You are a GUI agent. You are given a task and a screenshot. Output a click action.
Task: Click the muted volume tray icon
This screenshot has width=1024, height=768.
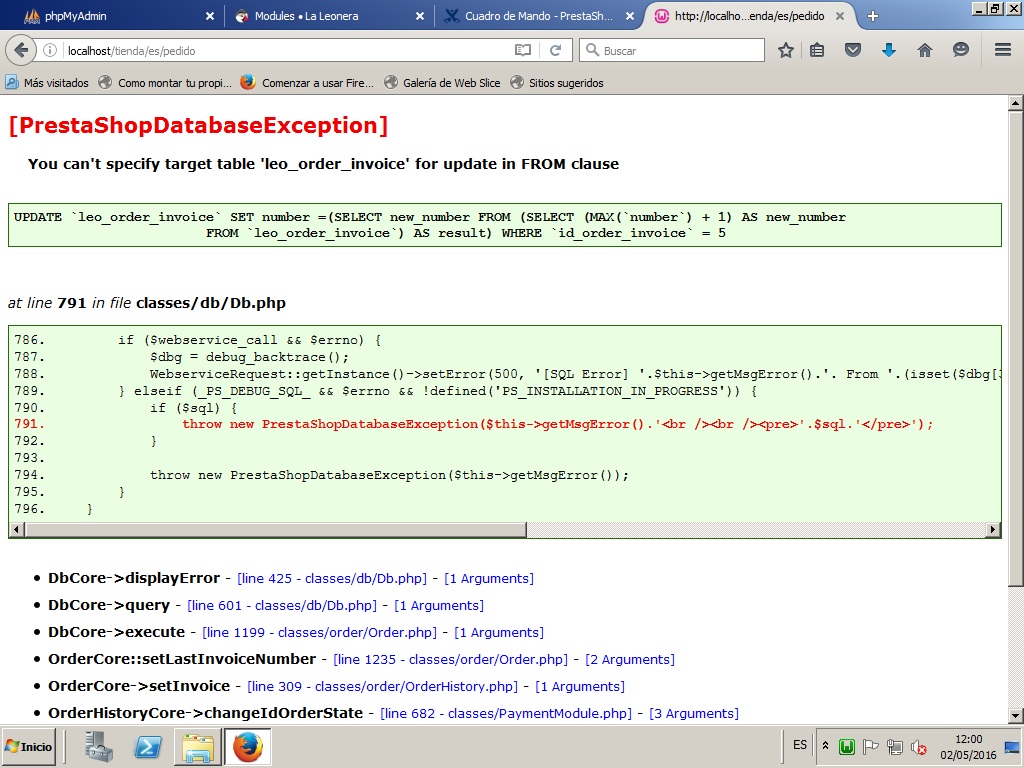coord(919,746)
